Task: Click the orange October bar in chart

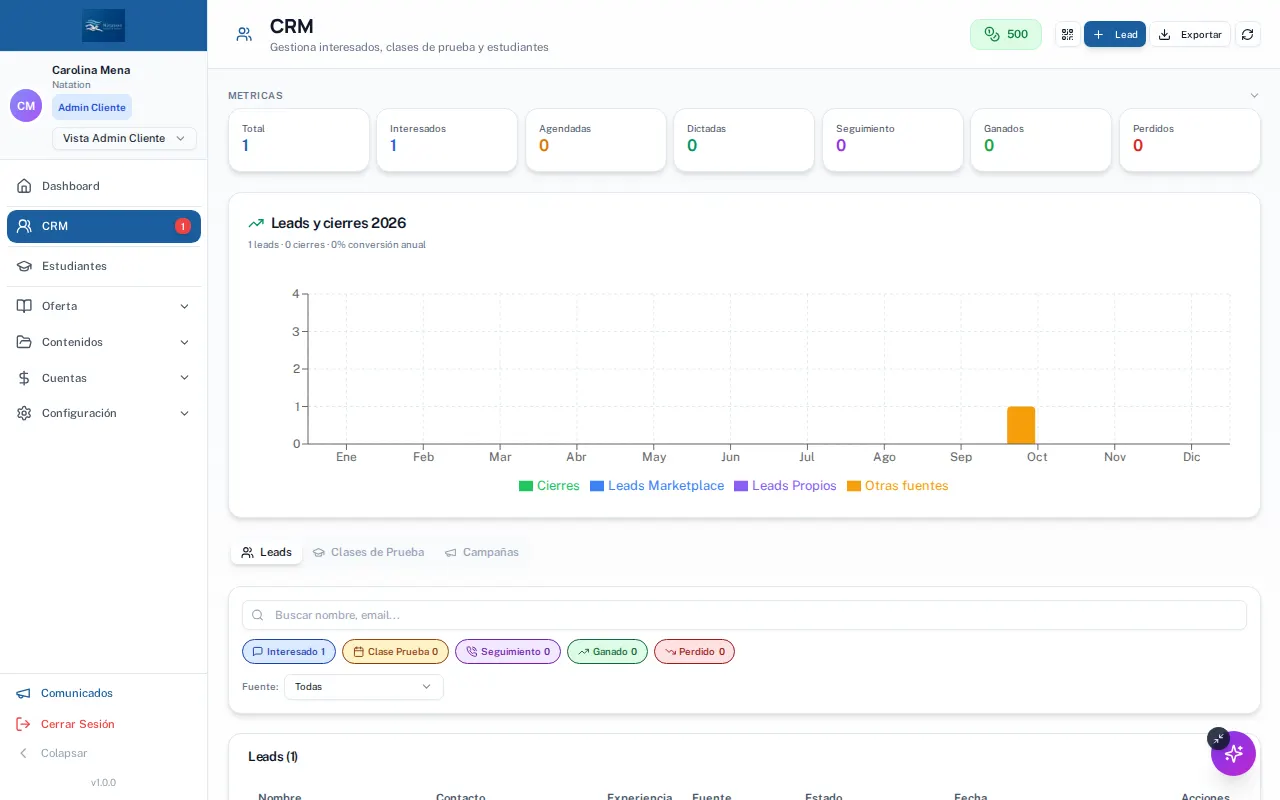Action: [x=1021, y=425]
